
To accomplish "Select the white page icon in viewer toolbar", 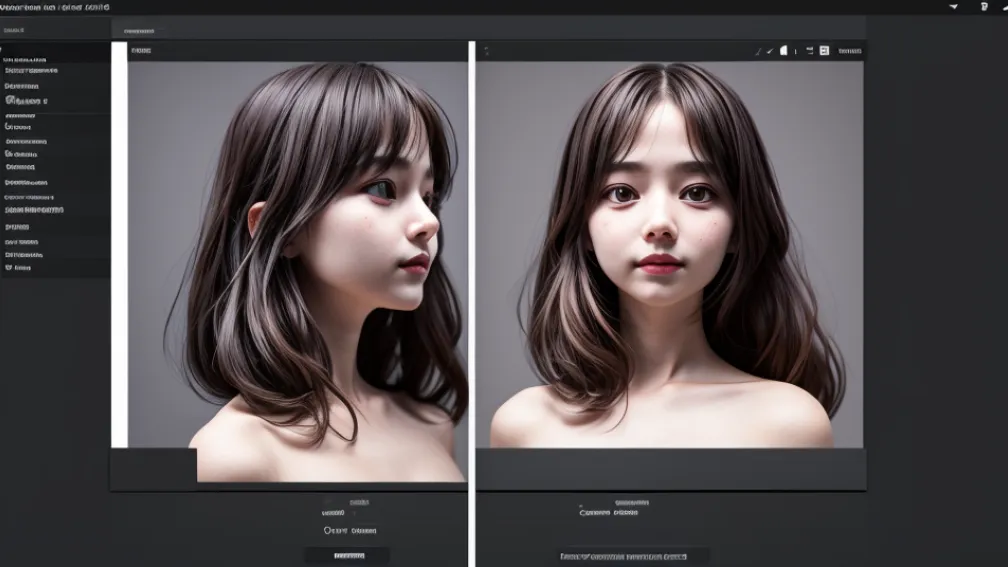I will point(784,50).
